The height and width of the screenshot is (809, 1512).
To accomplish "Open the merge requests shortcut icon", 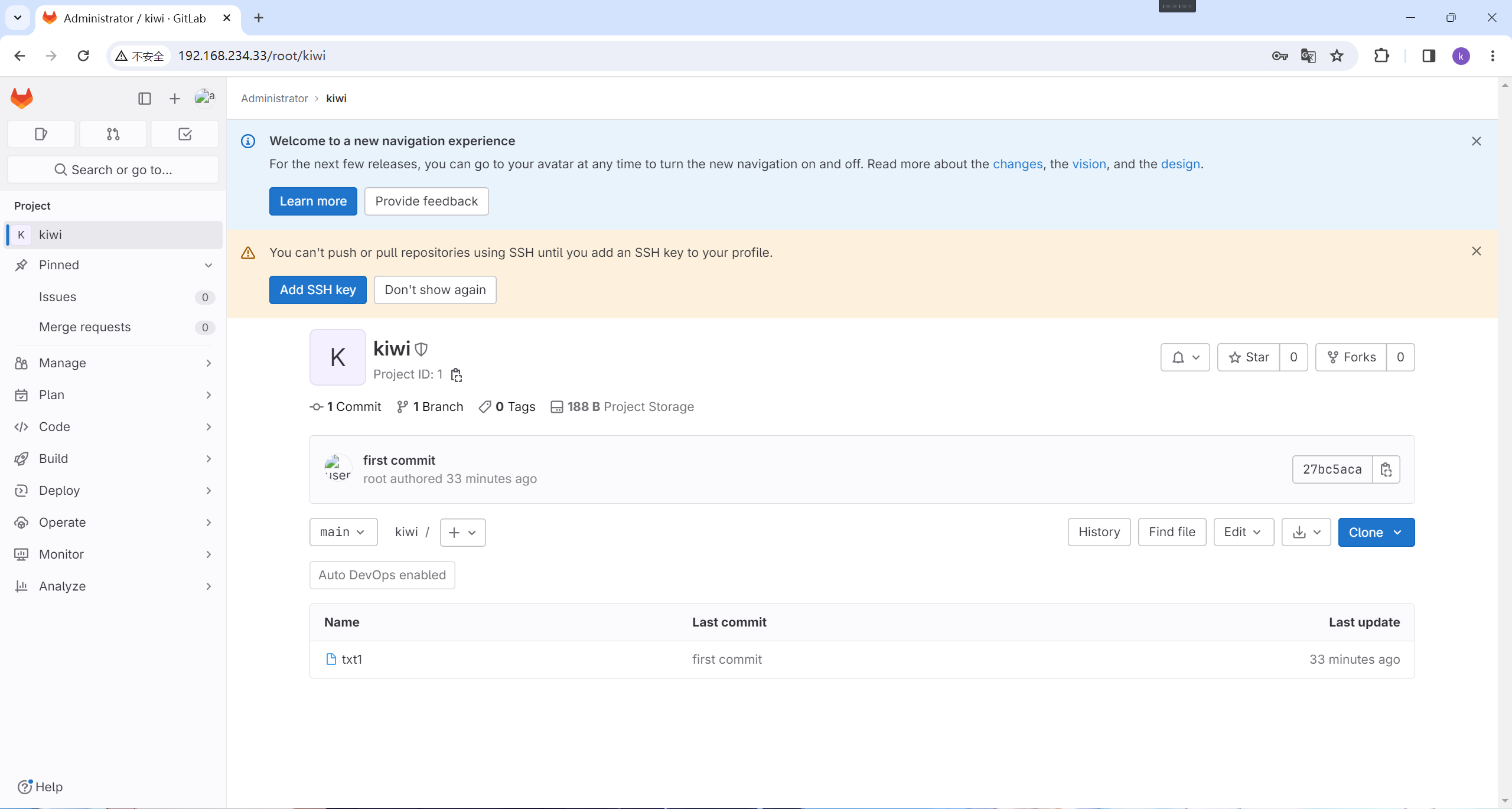I will coord(113,134).
